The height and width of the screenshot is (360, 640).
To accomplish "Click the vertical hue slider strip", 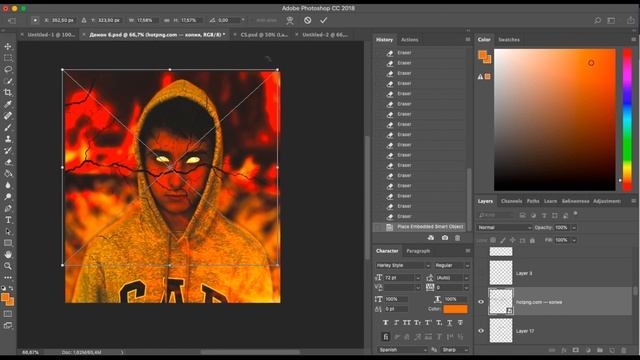I will coord(627,120).
